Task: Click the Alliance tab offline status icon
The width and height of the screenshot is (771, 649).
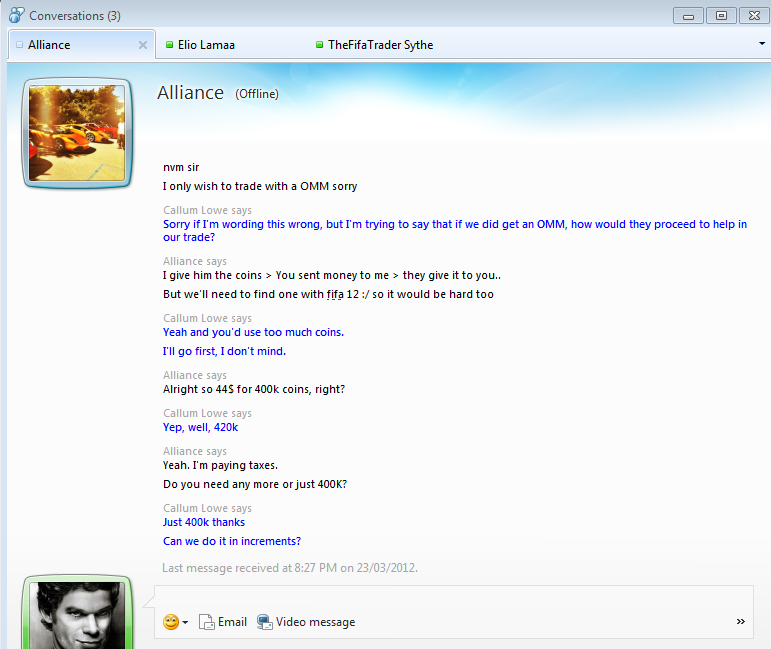Action: coord(20,45)
